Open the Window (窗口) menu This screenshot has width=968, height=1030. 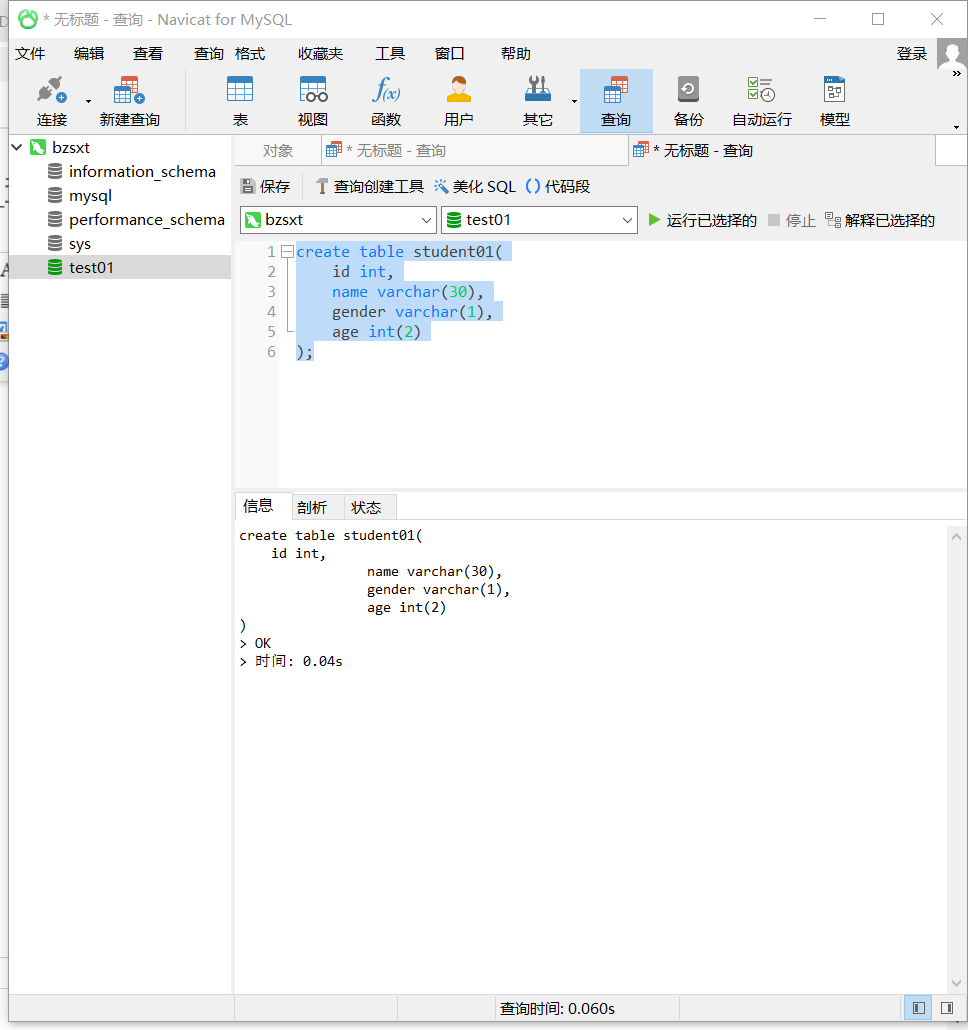[x=450, y=54]
